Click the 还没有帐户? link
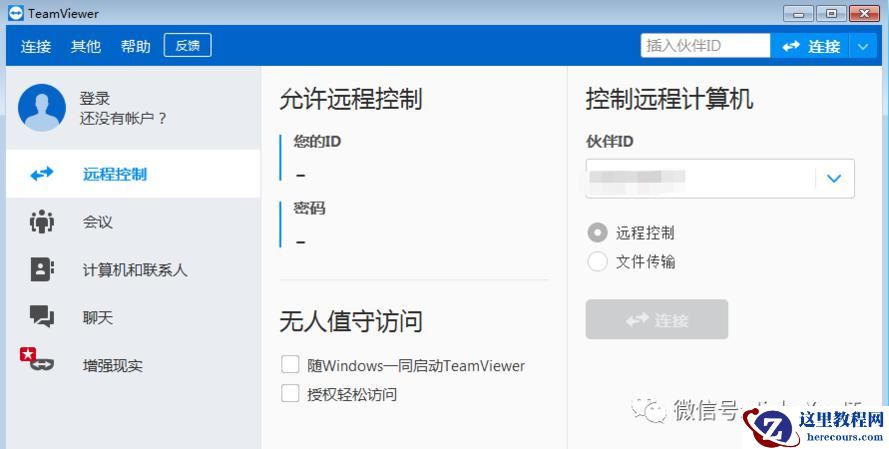This screenshot has height=449, width=889. 123,118
